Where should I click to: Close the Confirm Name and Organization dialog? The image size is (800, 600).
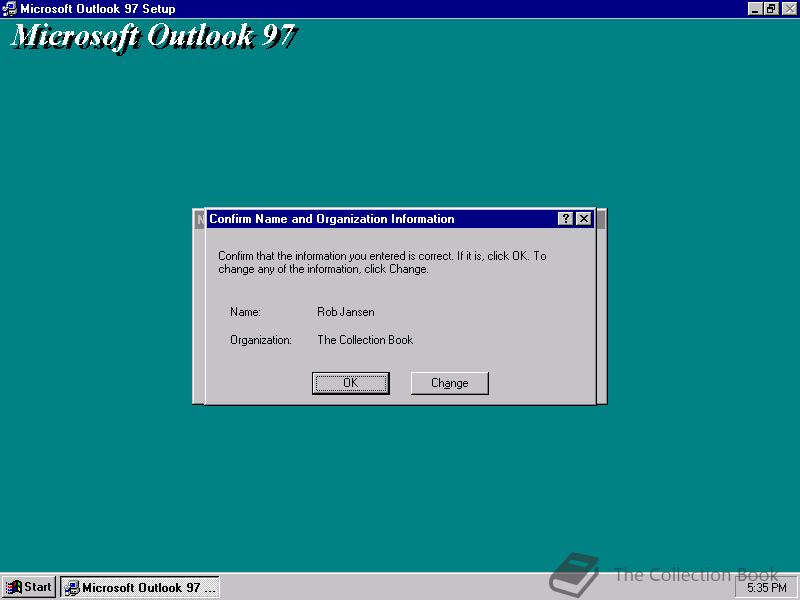pos(584,219)
